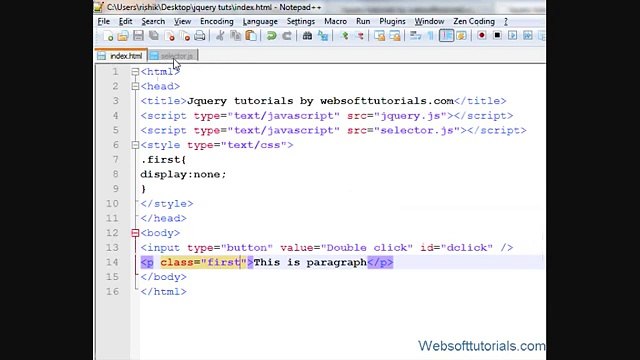Click the .first{ selector line
This screenshot has height=360, width=640.
click(163, 160)
